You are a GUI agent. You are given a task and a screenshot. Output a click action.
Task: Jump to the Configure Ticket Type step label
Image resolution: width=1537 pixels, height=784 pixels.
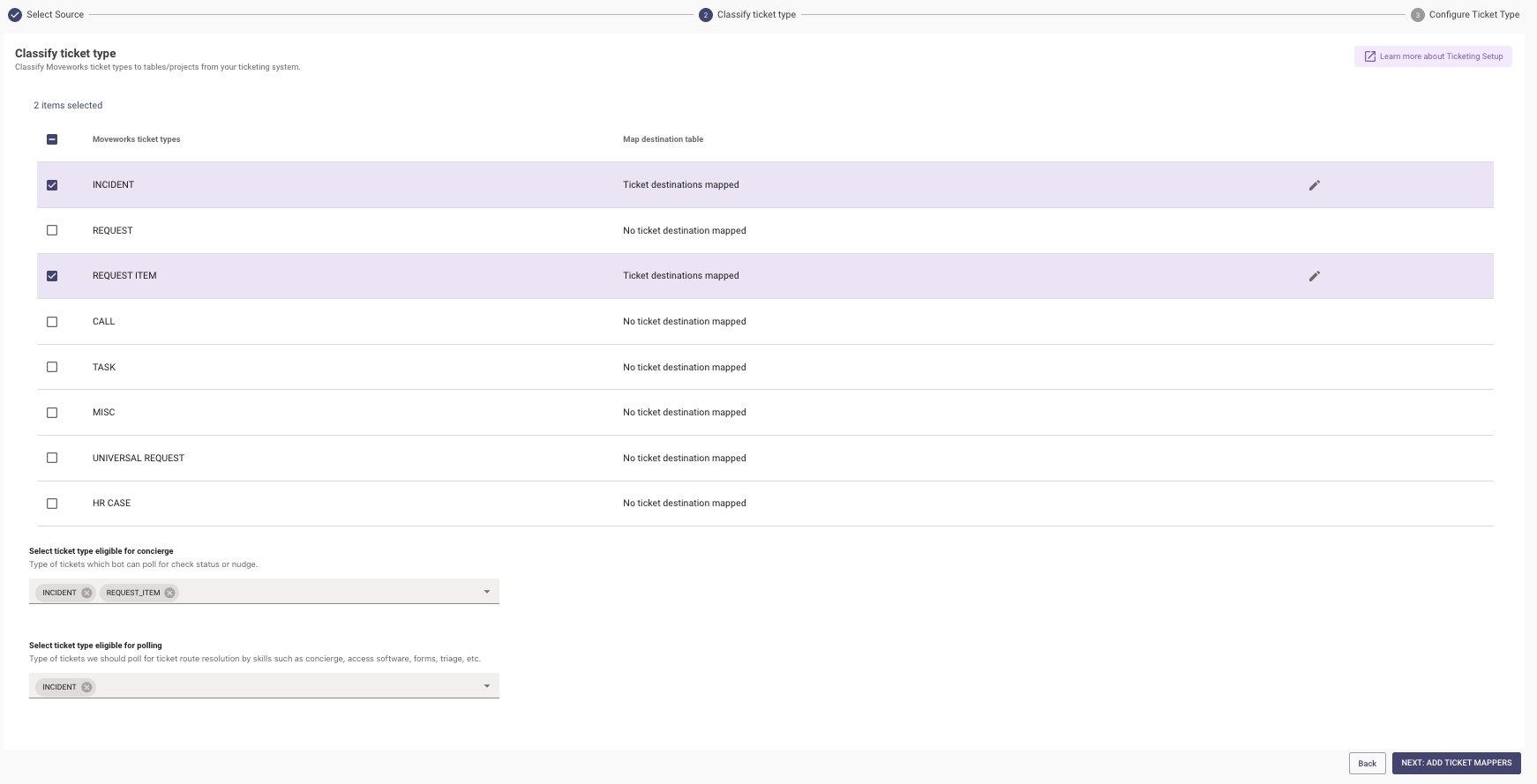point(1474,15)
